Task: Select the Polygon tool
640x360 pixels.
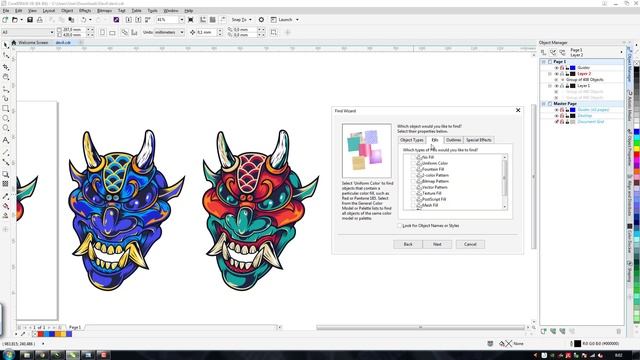Action: 6,128
